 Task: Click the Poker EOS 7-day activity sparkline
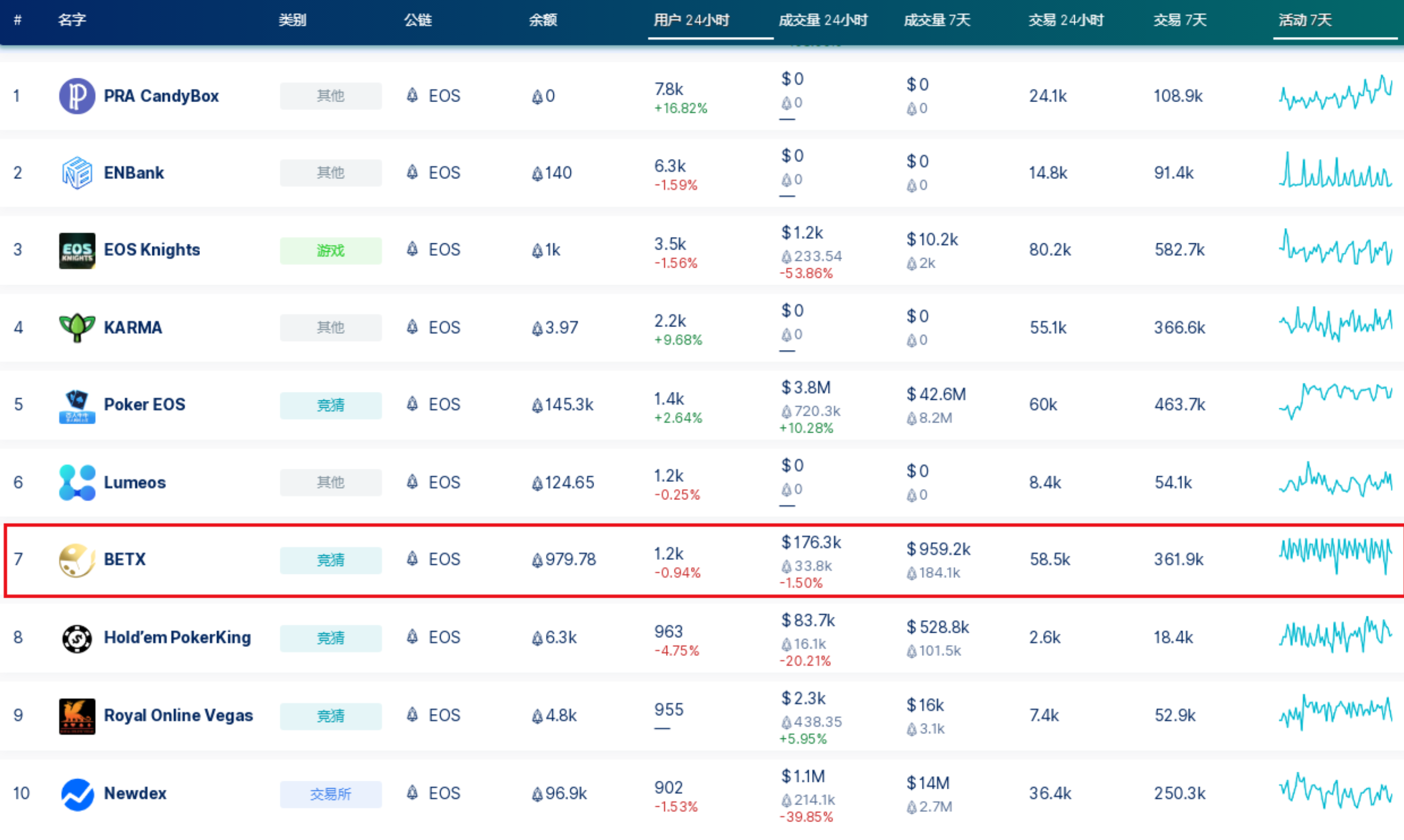[x=1336, y=401]
